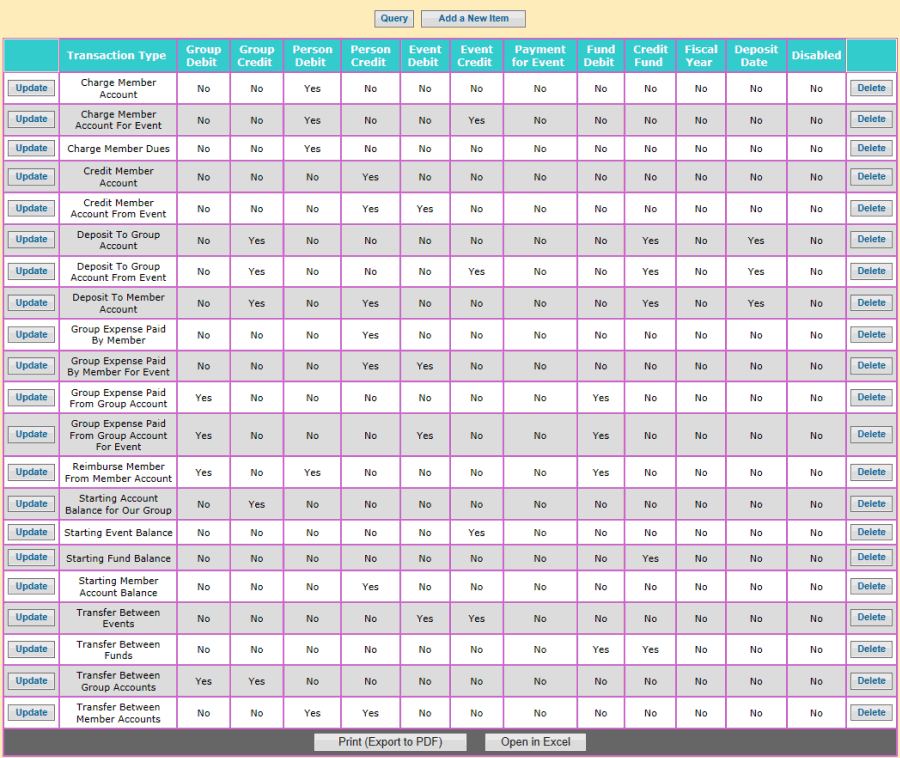The image size is (900, 758).
Task: Delete Group Expense Paid From Group Account For Event
Action: pyautogui.click(x=871, y=434)
